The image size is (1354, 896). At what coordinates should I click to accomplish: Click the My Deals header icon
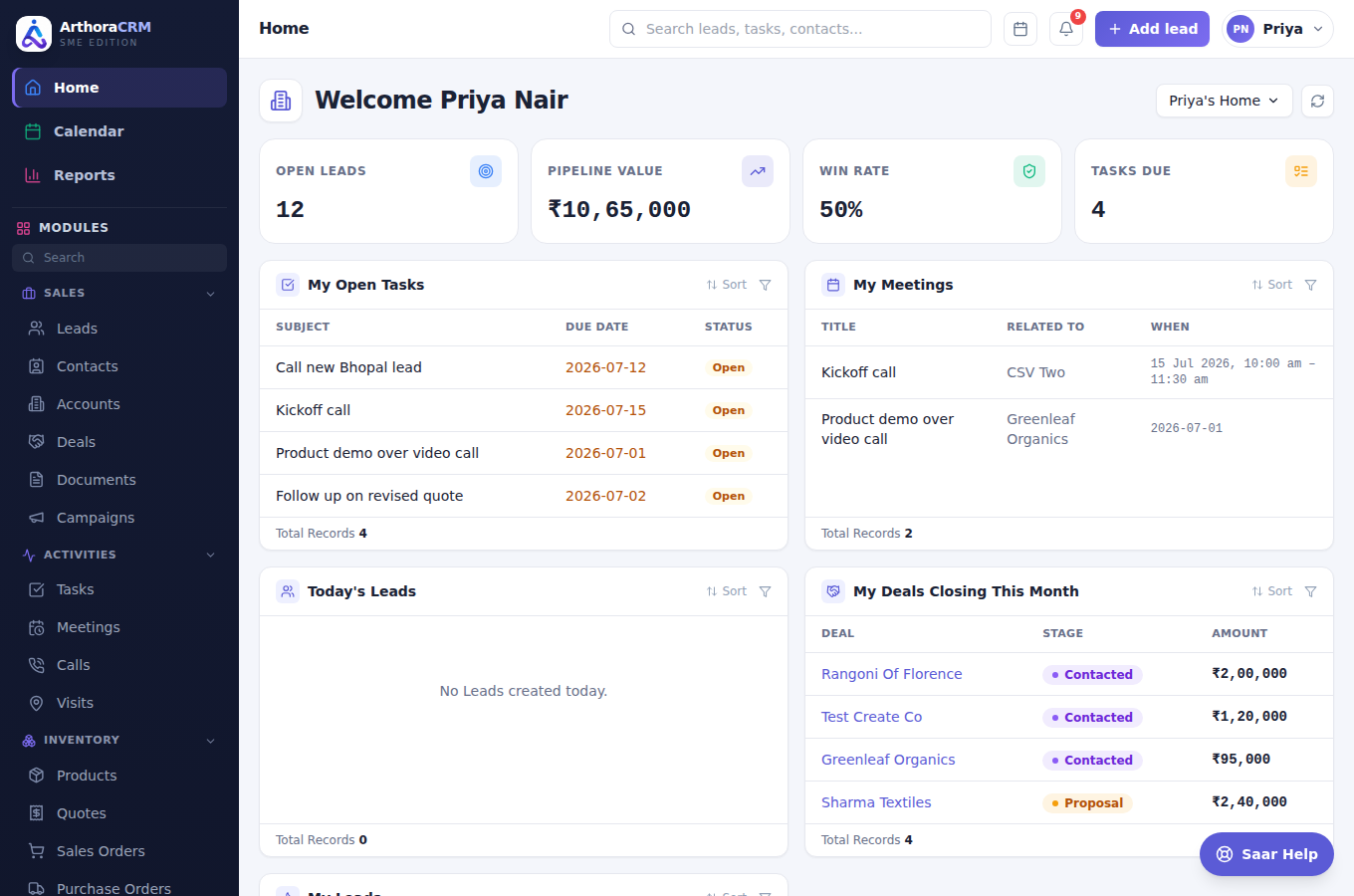[x=833, y=591]
